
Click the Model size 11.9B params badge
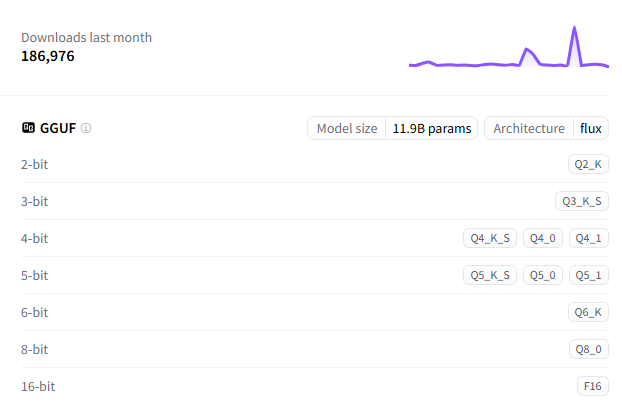coord(392,128)
